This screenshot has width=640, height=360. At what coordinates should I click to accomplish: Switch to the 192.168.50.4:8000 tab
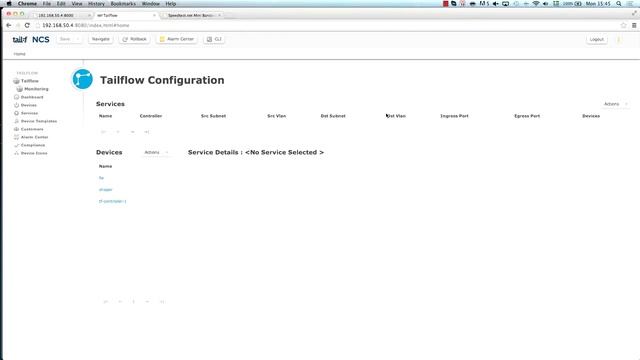click(61, 16)
